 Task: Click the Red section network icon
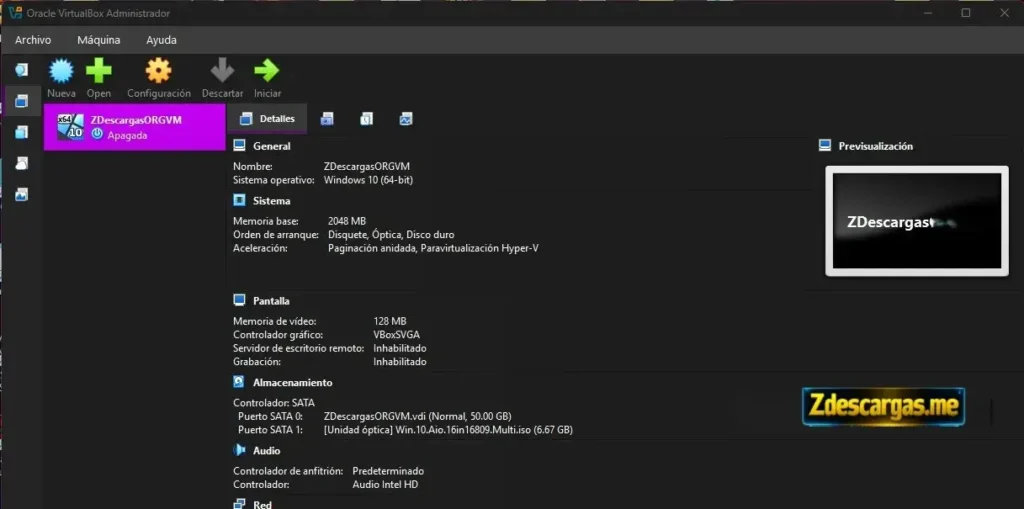[240, 504]
